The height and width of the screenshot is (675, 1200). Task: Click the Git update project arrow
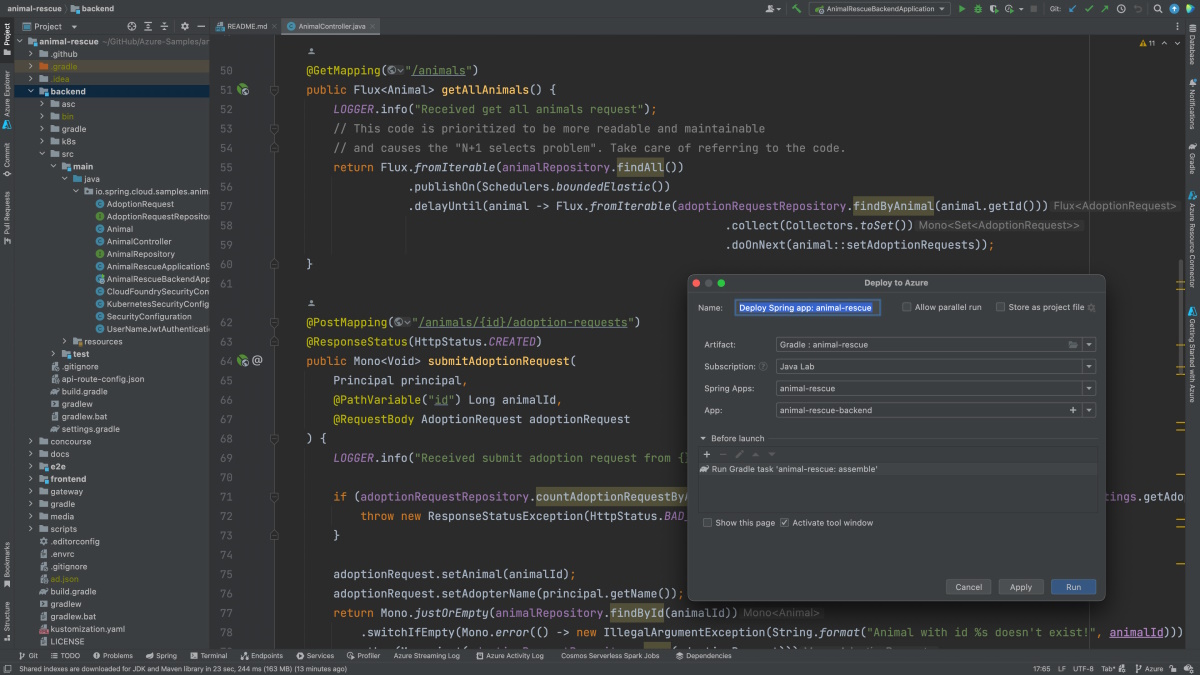(x=1073, y=9)
